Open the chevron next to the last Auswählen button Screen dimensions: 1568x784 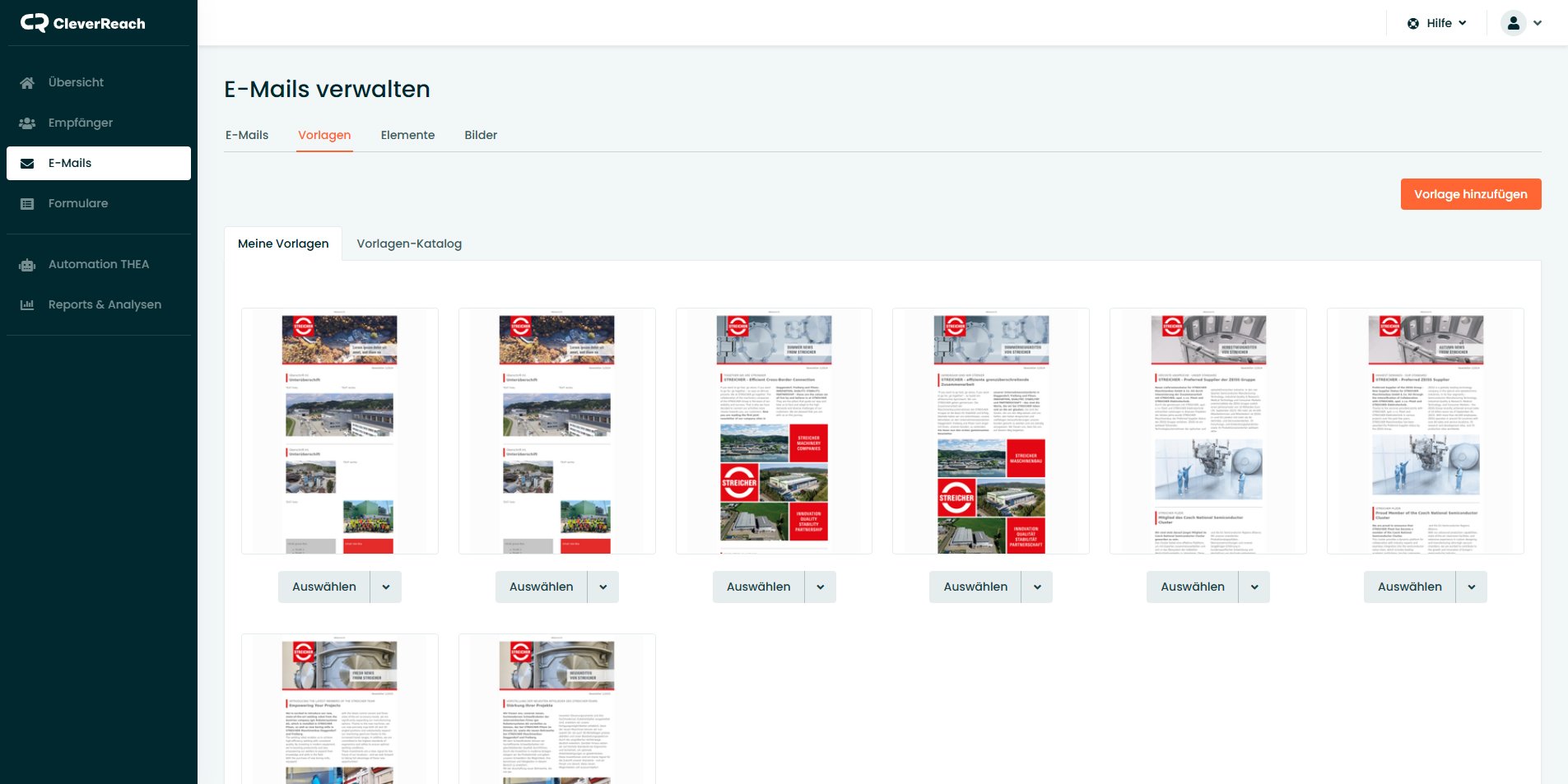(x=1471, y=587)
